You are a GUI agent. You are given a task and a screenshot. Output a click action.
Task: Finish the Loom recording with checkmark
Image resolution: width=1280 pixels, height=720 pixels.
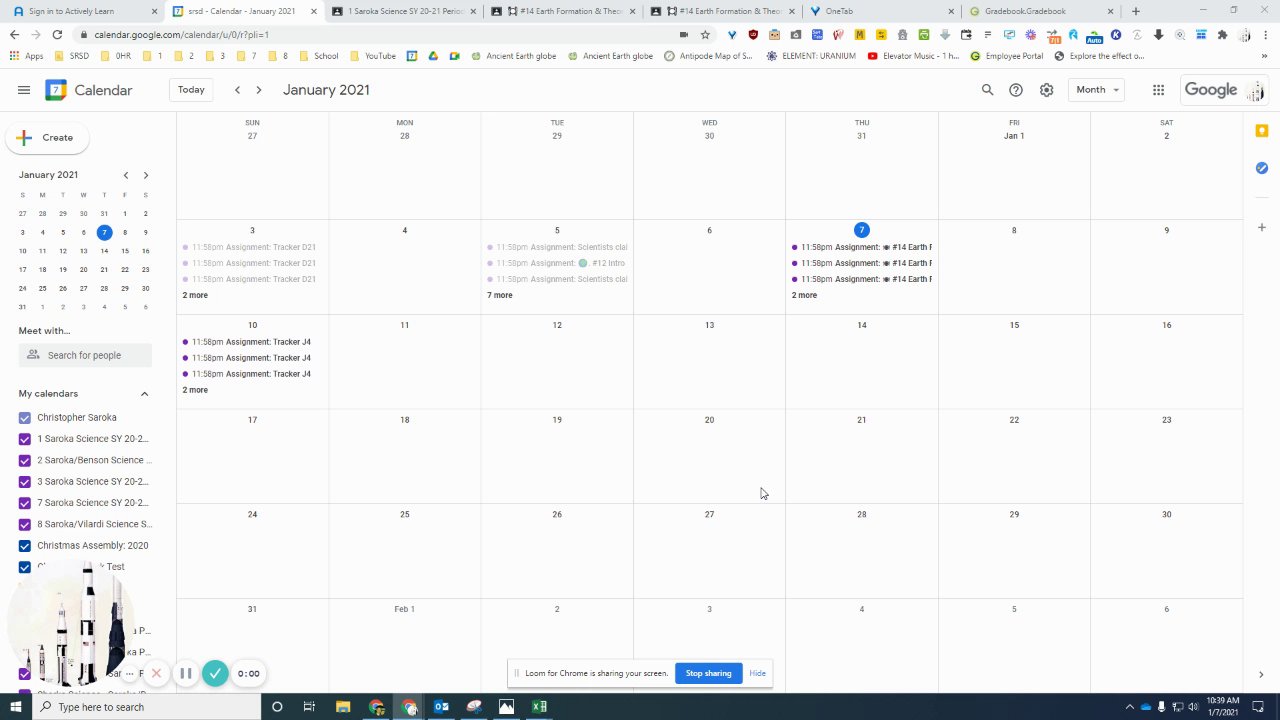215,673
